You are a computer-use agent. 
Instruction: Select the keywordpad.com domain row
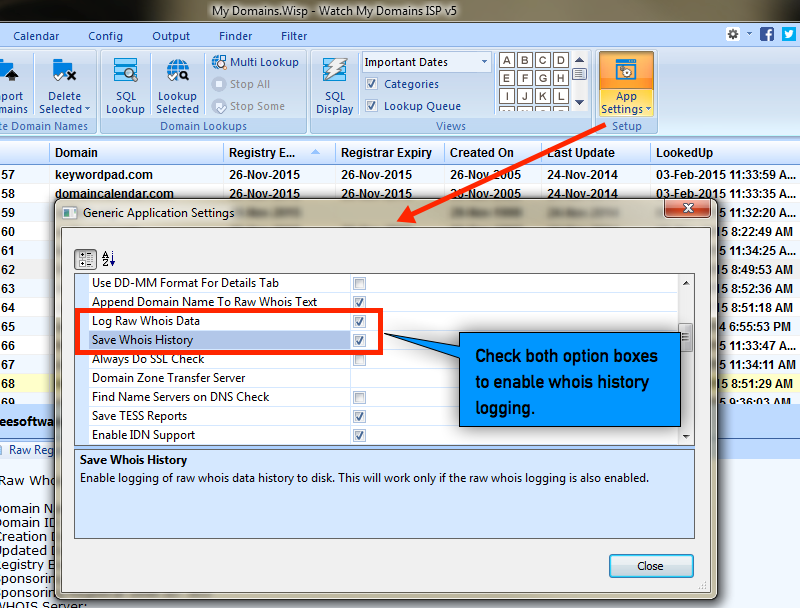click(400, 175)
